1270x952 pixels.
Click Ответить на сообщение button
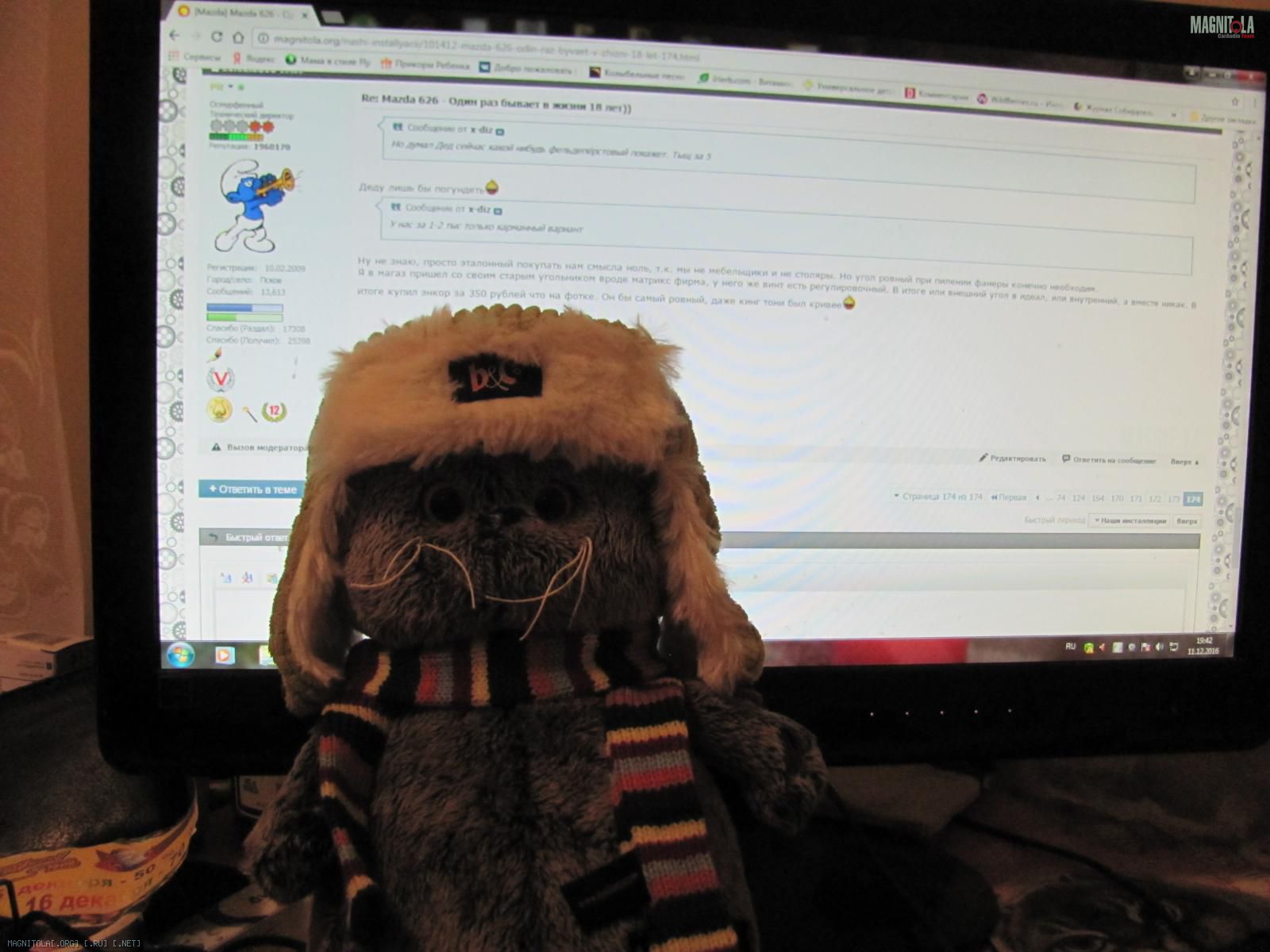click(1109, 460)
